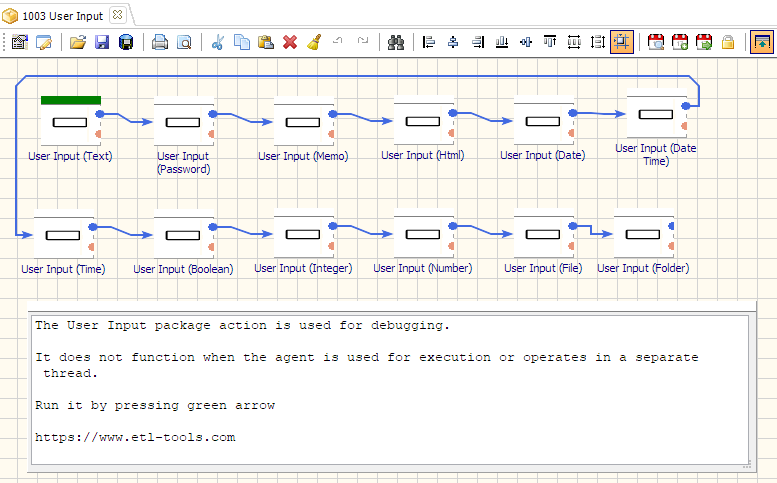The height and width of the screenshot is (483, 777).
Task: Space selected objects equally vertically
Action: 598,42
